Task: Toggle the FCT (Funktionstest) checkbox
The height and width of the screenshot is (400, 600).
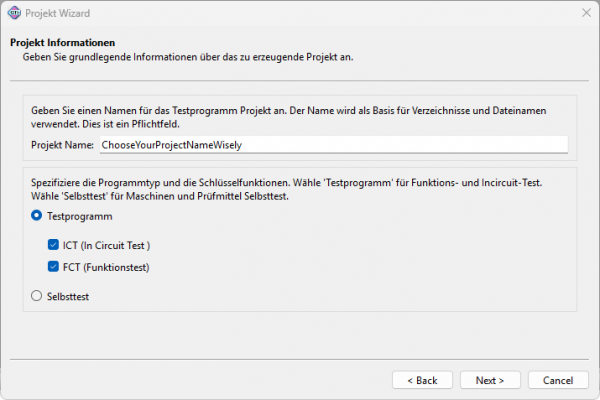Action: pyautogui.click(x=53, y=267)
